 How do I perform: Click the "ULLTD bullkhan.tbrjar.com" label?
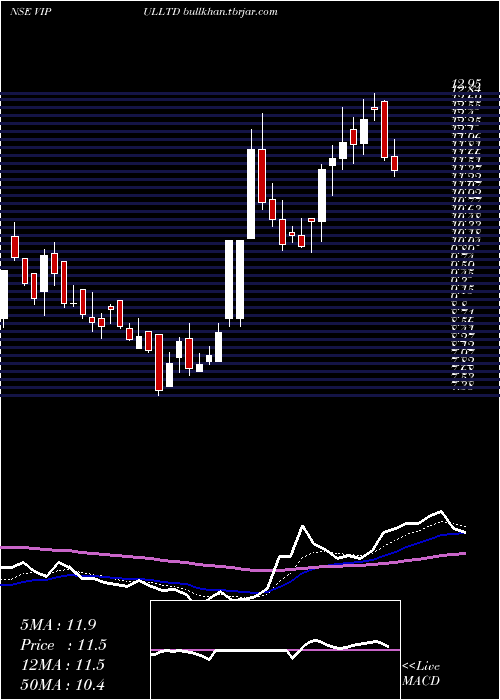pyautogui.click(x=211, y=12)
